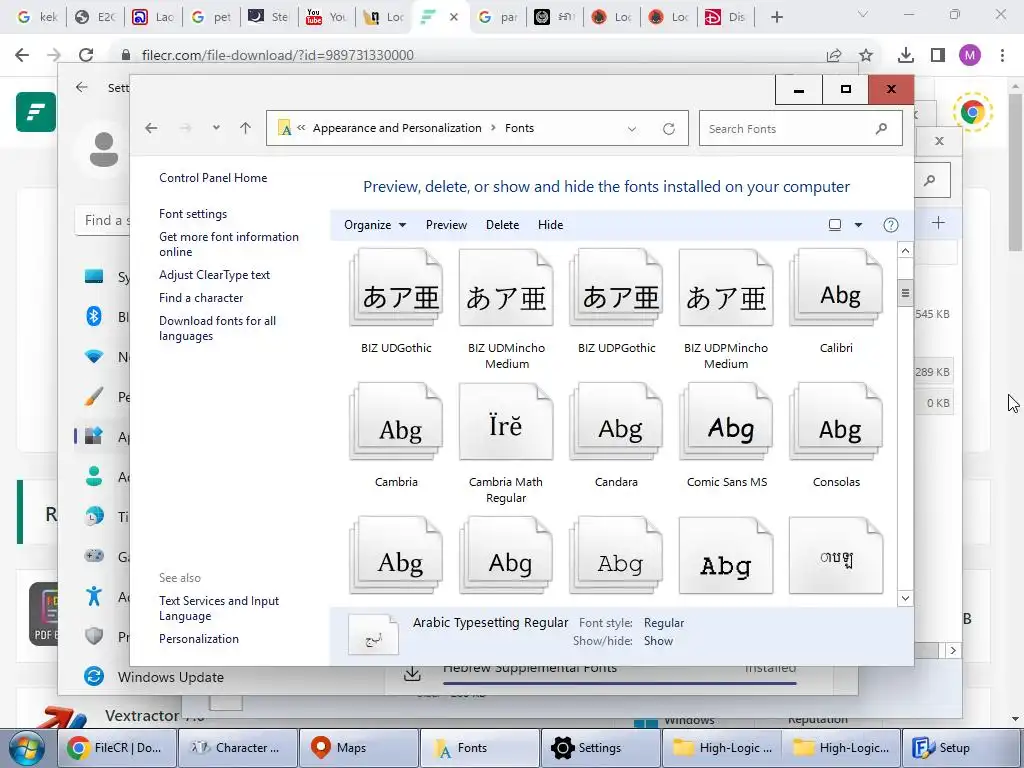Viewport: 1024px width, 768px height.
Task: Select the BIZ UDPMincho Medium font icon
Action: [x=726, y=288]
